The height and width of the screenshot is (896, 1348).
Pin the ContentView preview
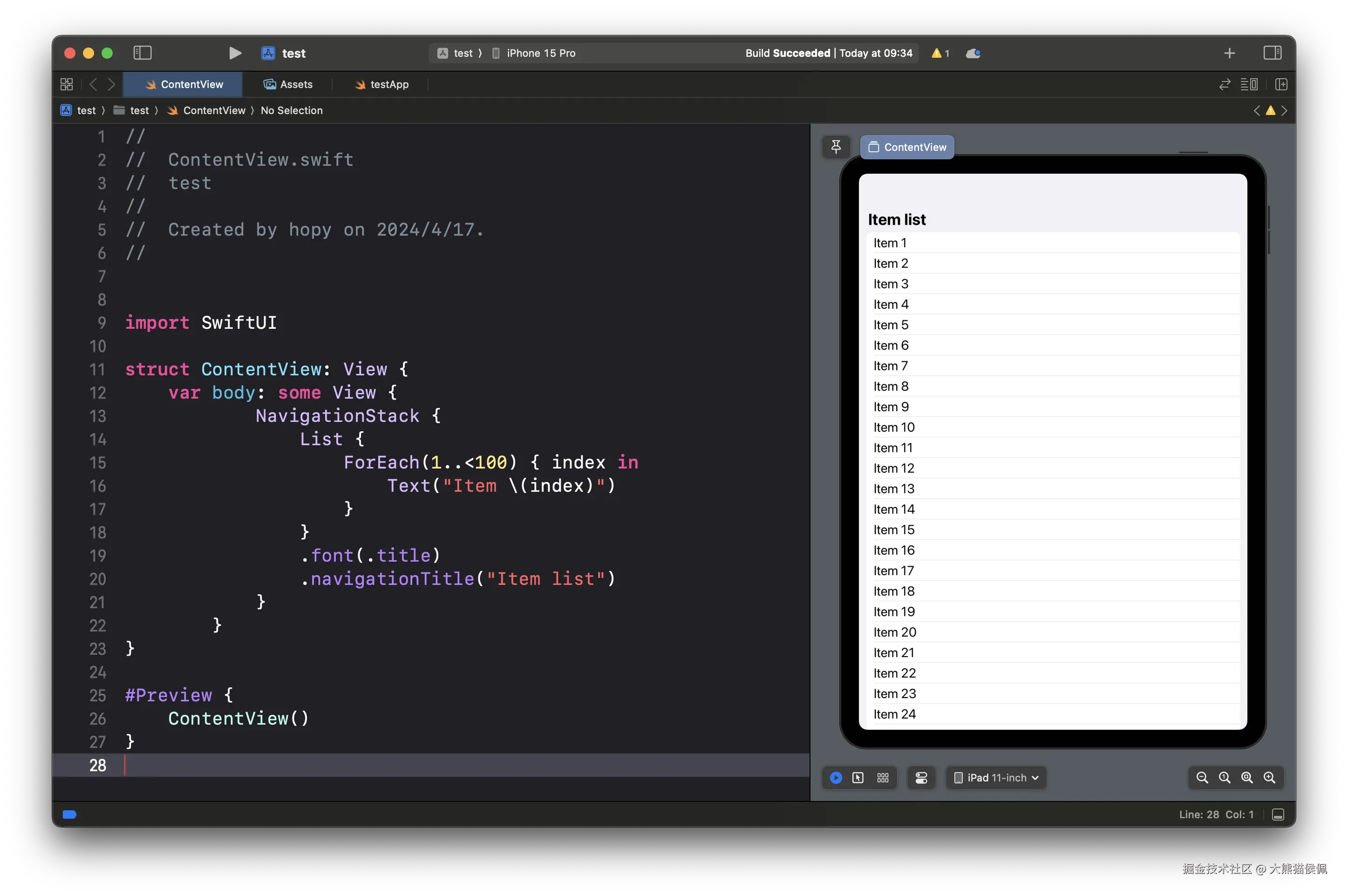836,147
